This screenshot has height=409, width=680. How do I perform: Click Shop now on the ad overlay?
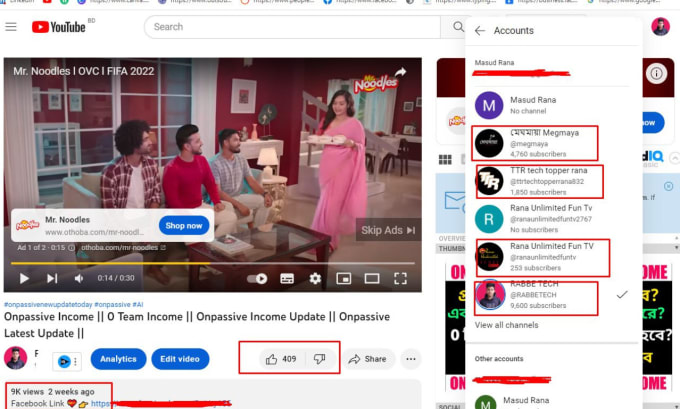coord(183,226)
